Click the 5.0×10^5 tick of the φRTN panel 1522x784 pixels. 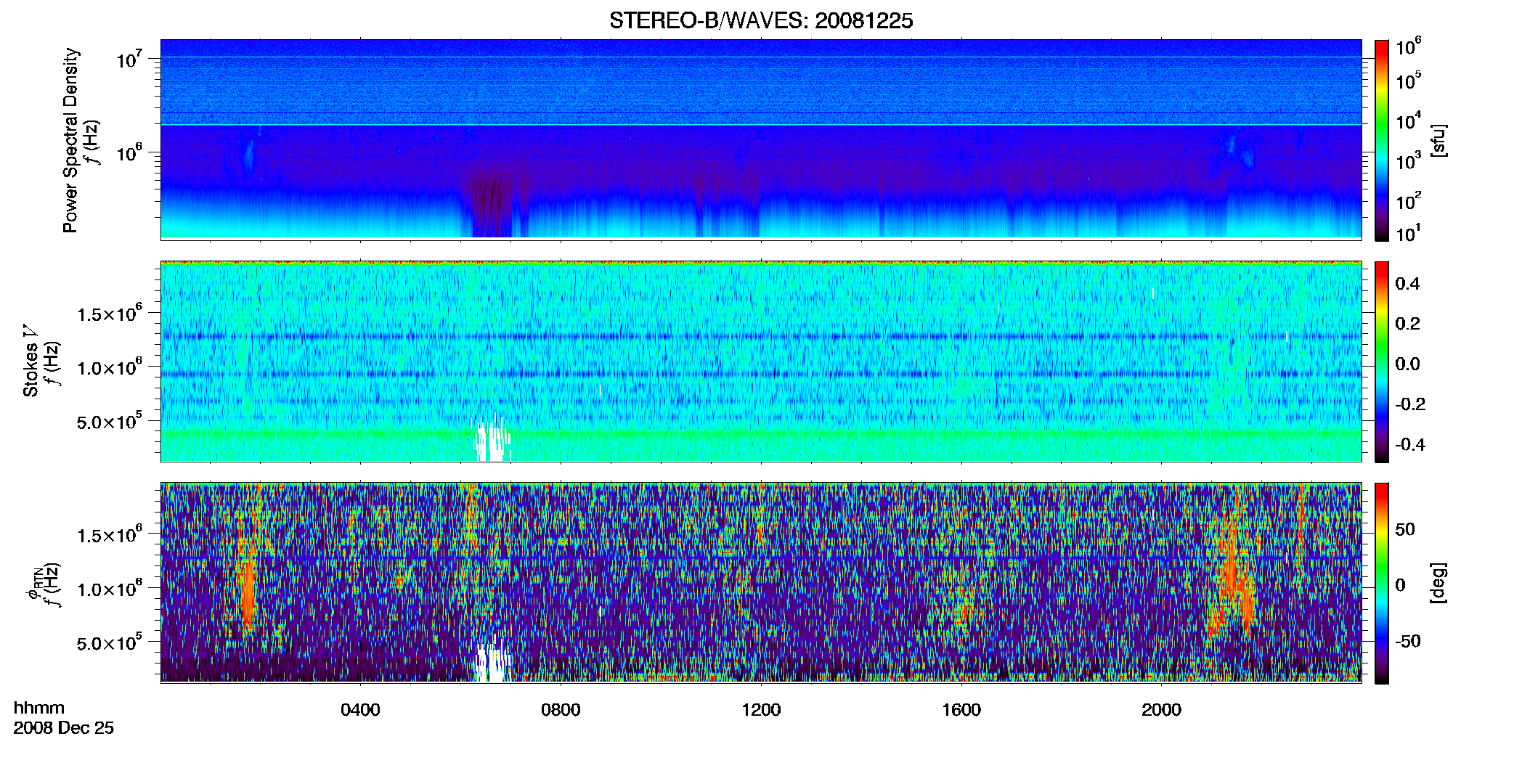[110, 642]
